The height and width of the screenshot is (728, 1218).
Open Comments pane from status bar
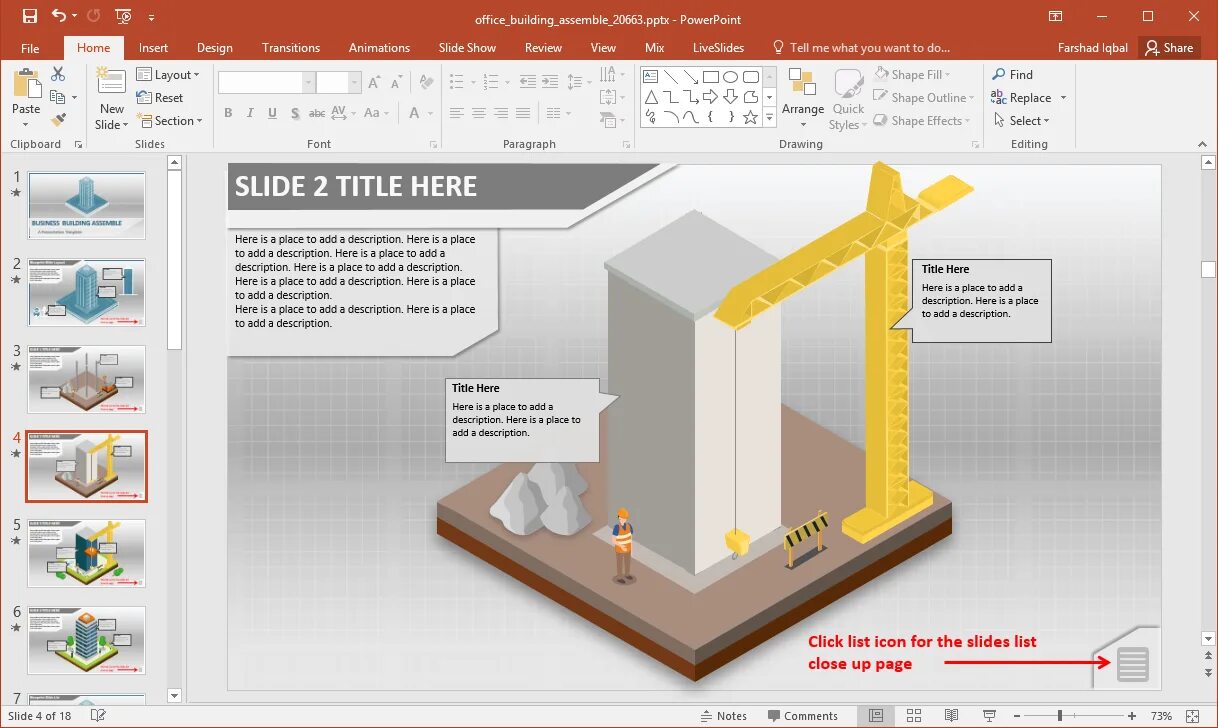point(802,716)
